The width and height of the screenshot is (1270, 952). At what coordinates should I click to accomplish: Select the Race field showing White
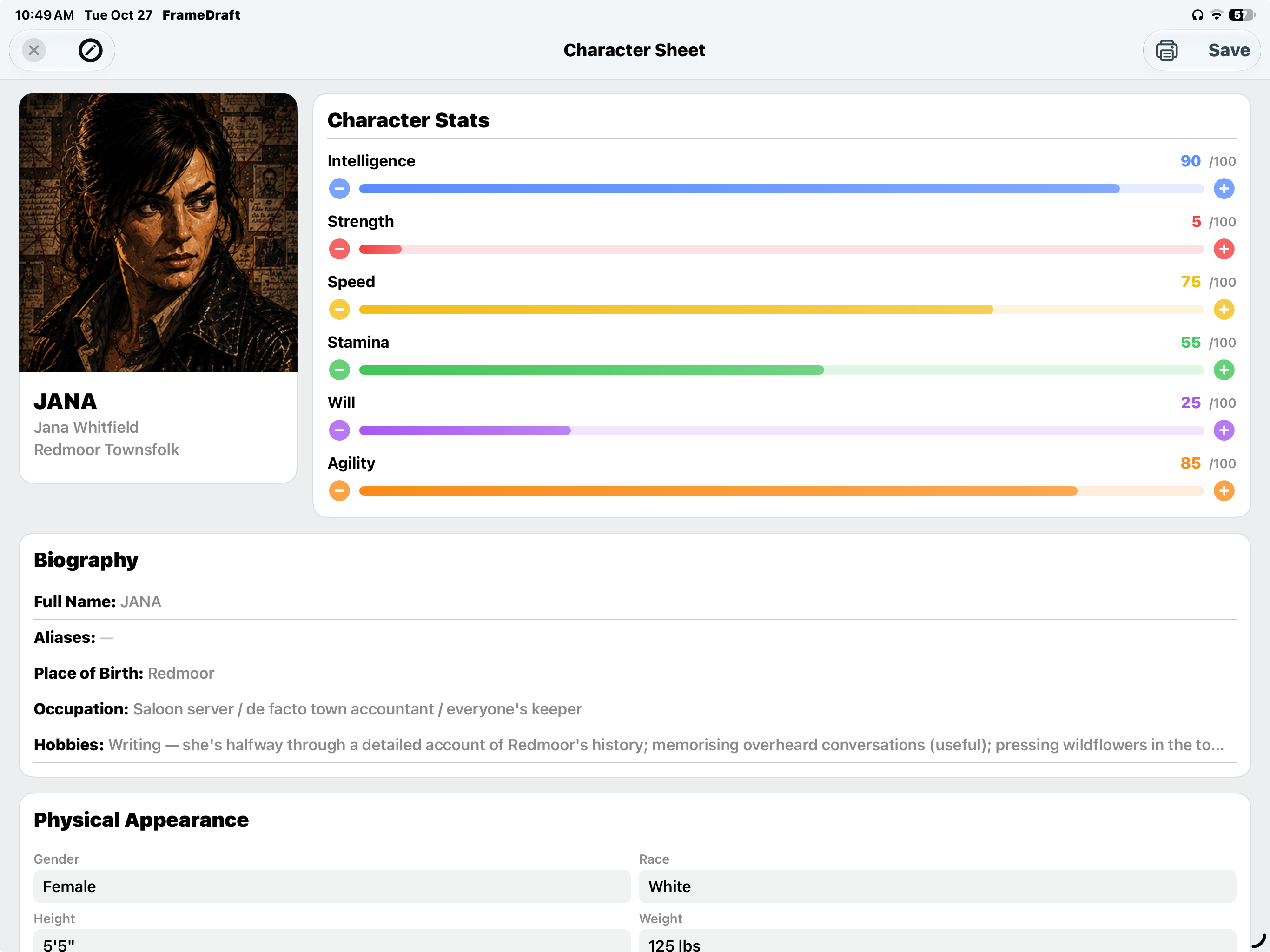937,886
